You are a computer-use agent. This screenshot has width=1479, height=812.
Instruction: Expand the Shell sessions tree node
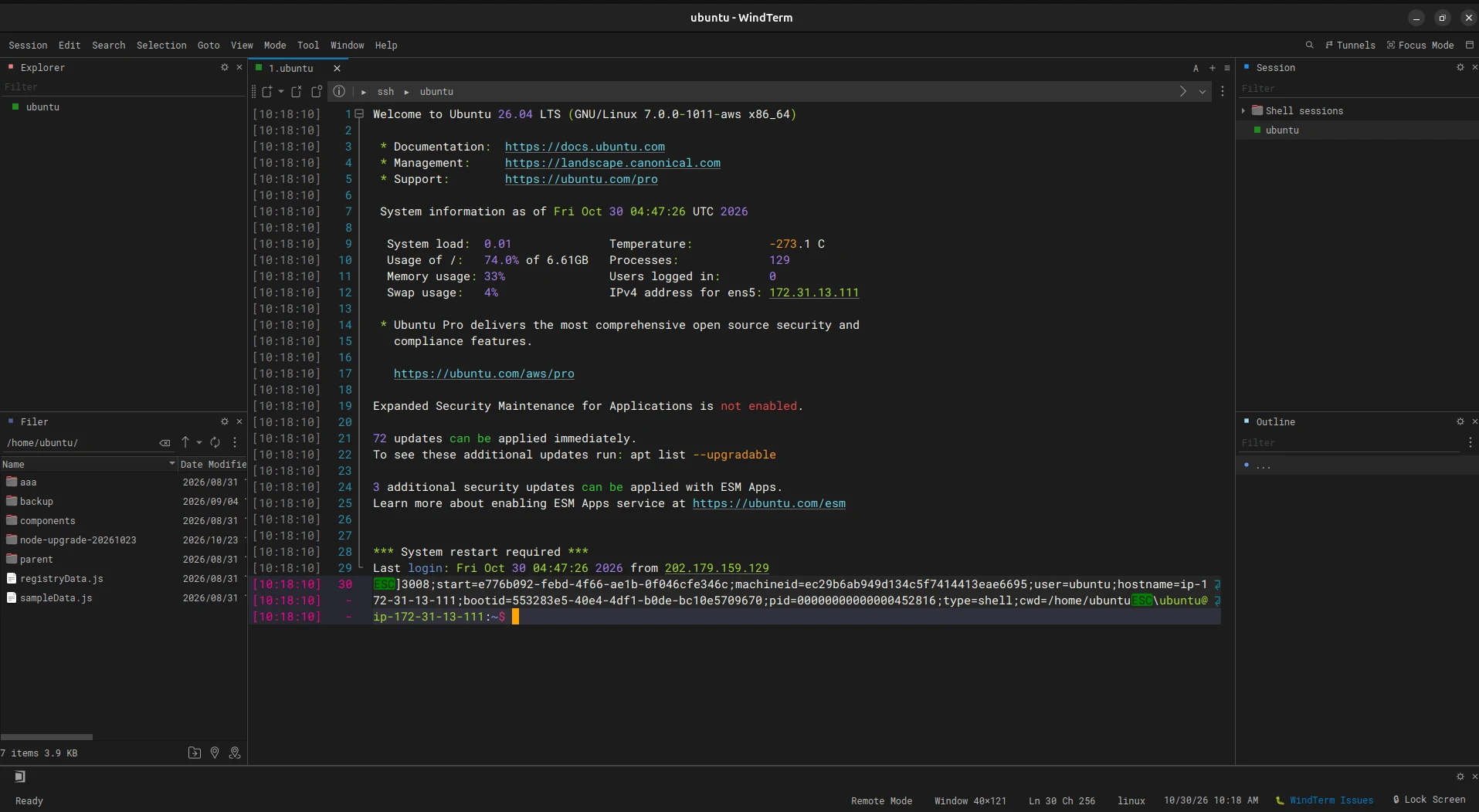(1243, 111)
